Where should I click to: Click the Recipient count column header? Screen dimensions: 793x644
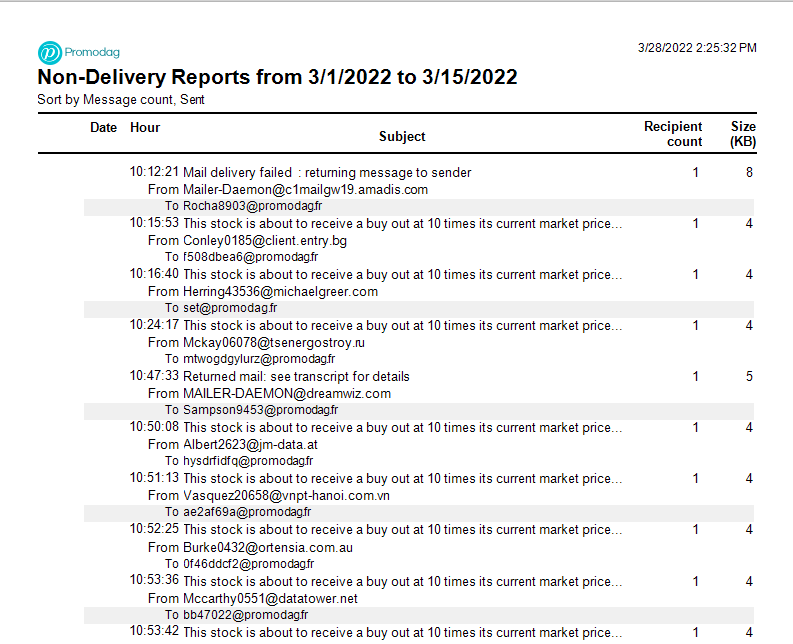[x=673, y=134]
